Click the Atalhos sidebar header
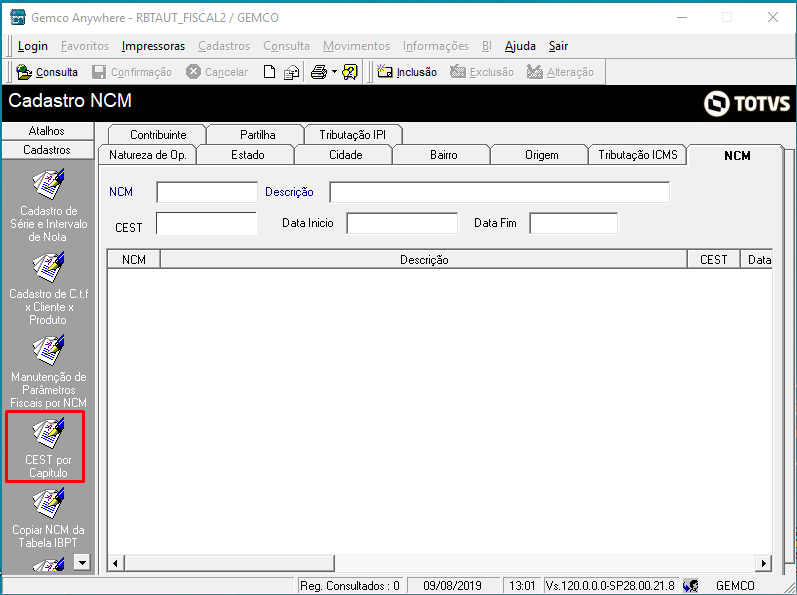The height and width of the screenshot is (595, 797). (x=47, y=131)
